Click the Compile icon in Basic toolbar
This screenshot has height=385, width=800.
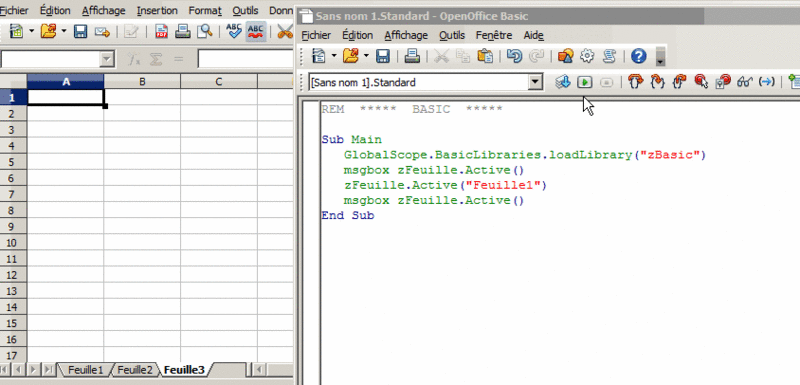tap(563, 82)
